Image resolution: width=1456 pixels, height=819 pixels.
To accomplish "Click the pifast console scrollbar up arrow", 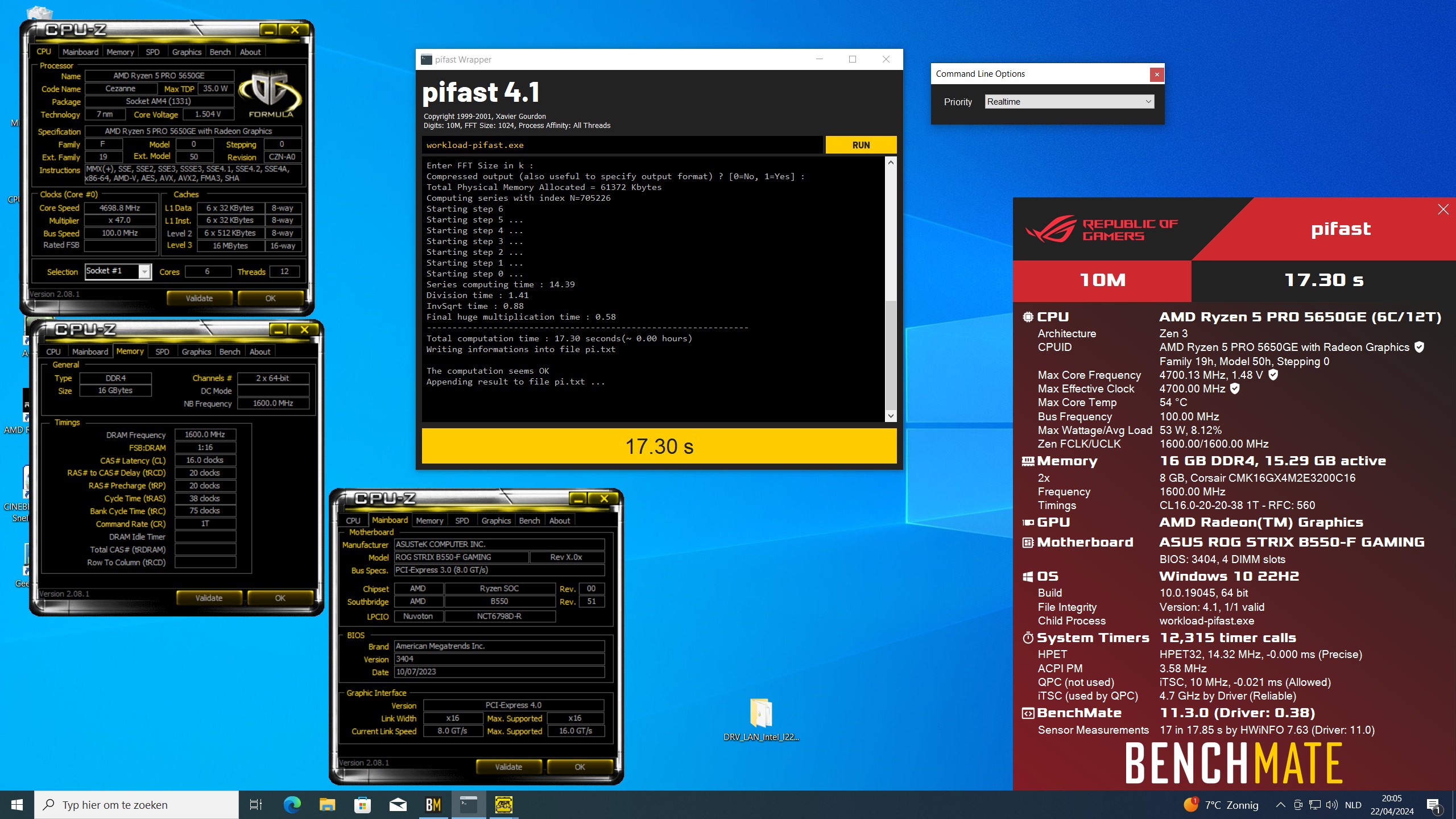I will [x=891, y=163].
